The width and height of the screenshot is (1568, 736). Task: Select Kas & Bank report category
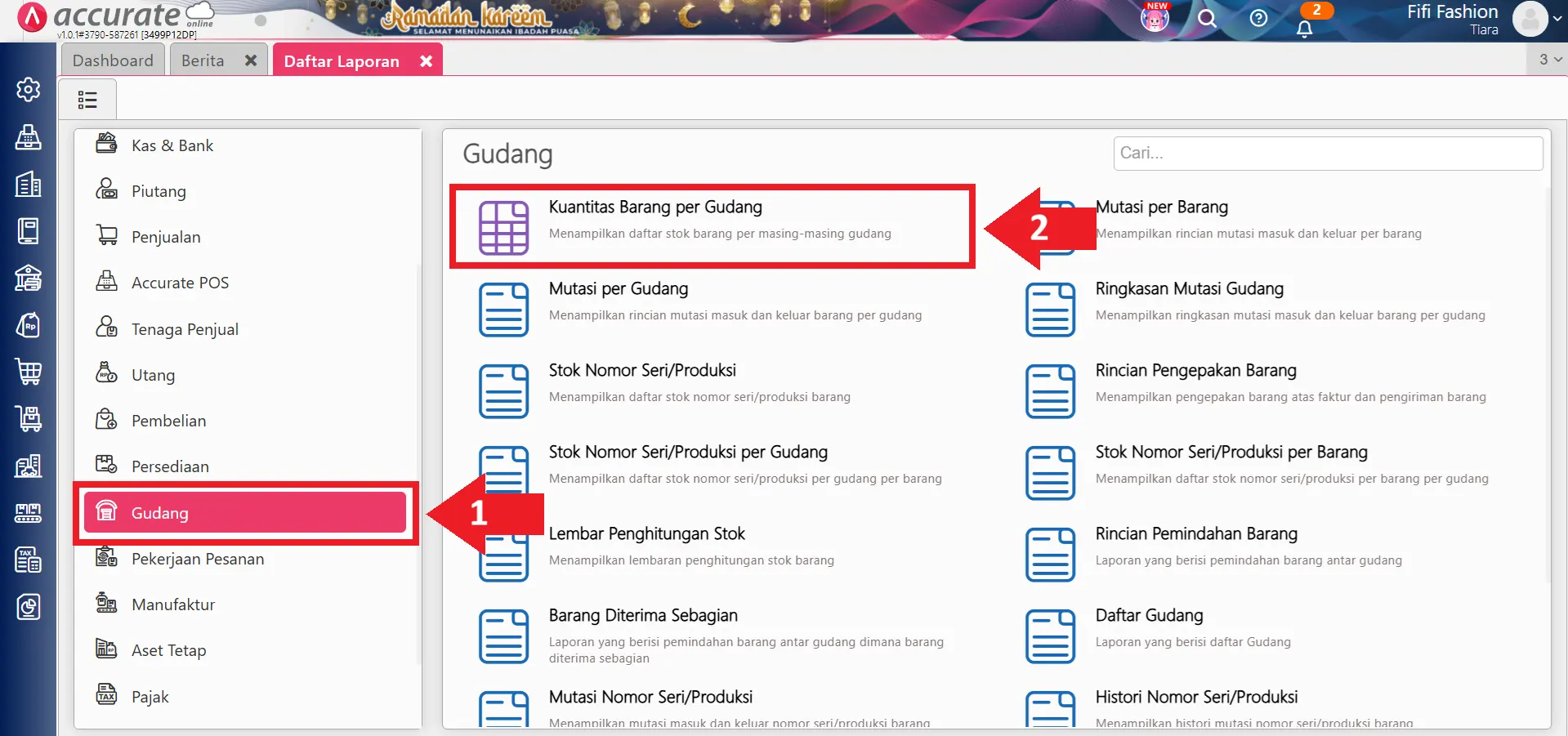pos(172,145)
